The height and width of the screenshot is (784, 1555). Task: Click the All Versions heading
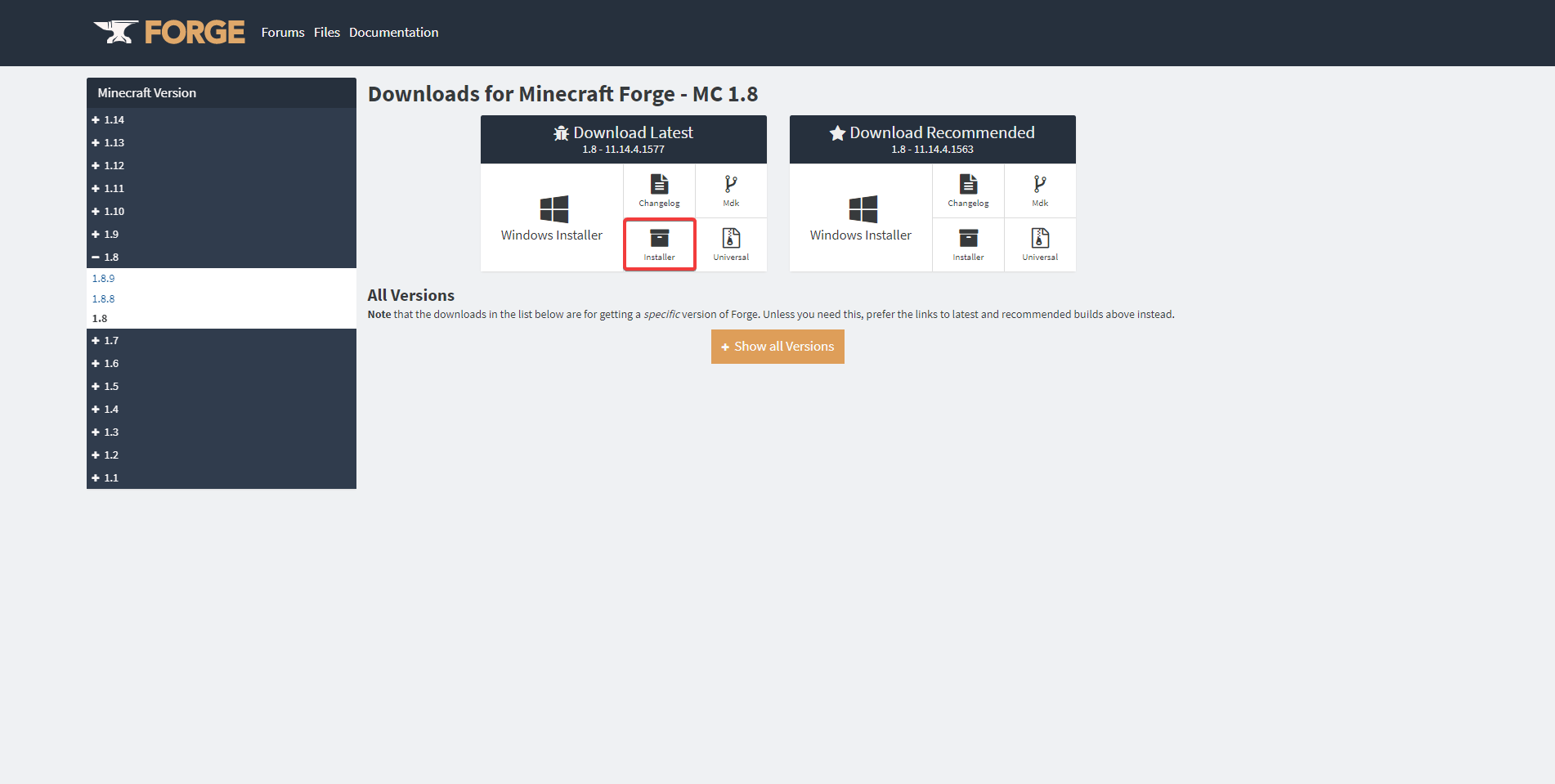click(x=411, y=295)
